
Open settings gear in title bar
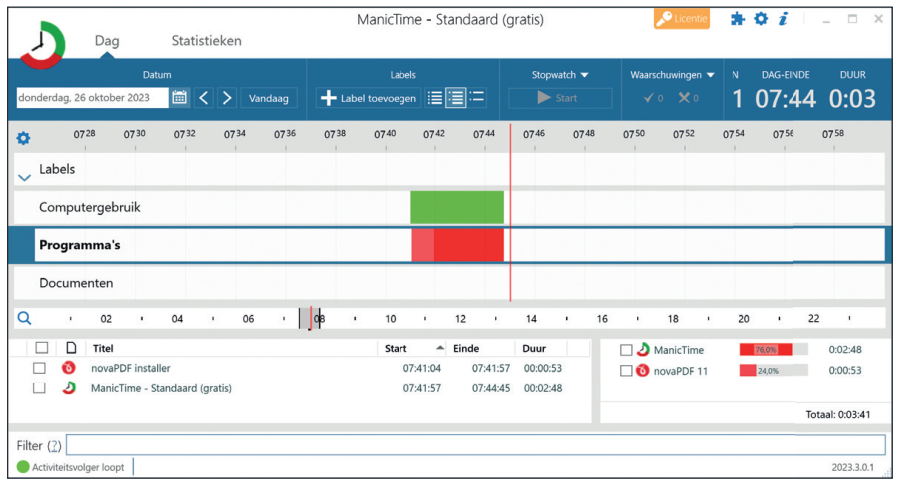click(x=761, y=19)
